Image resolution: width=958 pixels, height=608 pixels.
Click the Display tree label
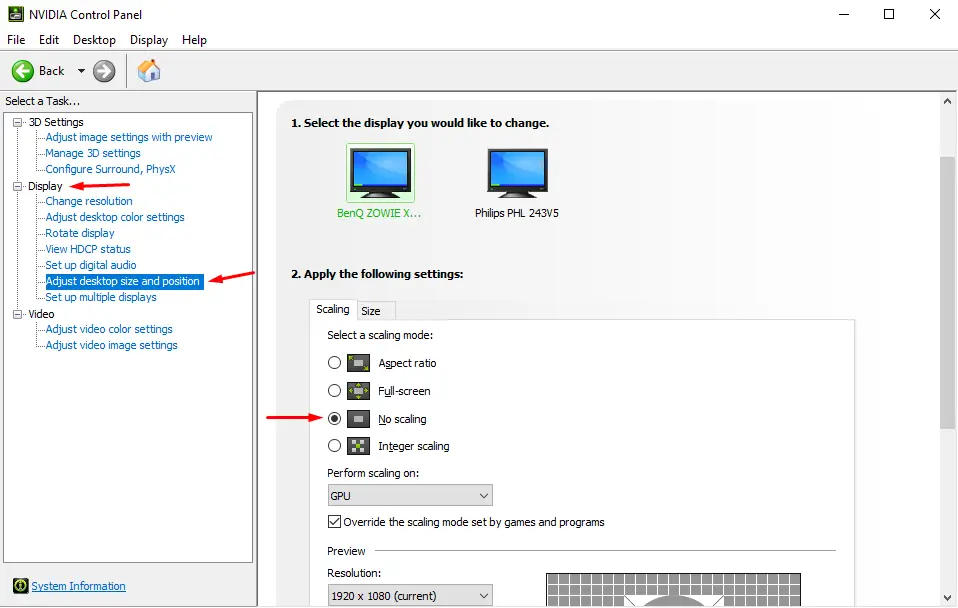point(45,186)
